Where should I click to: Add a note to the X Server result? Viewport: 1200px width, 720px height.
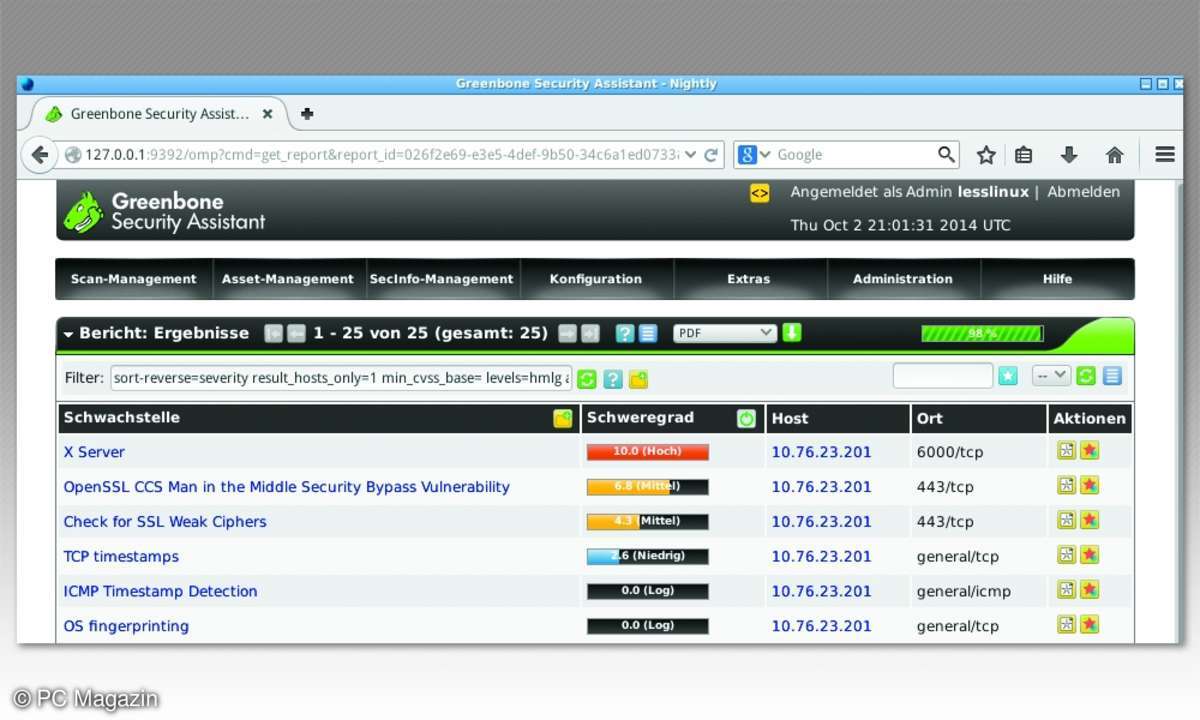pos(1067,451)
